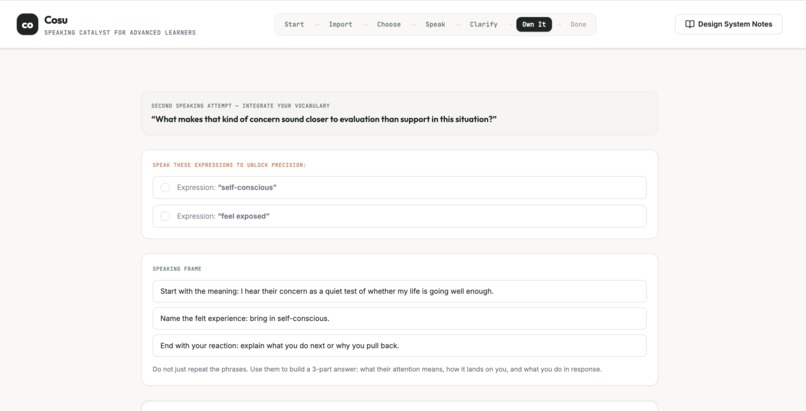Go to the Import step
Screen dimensions: 806x411
[x=340, y=24]
